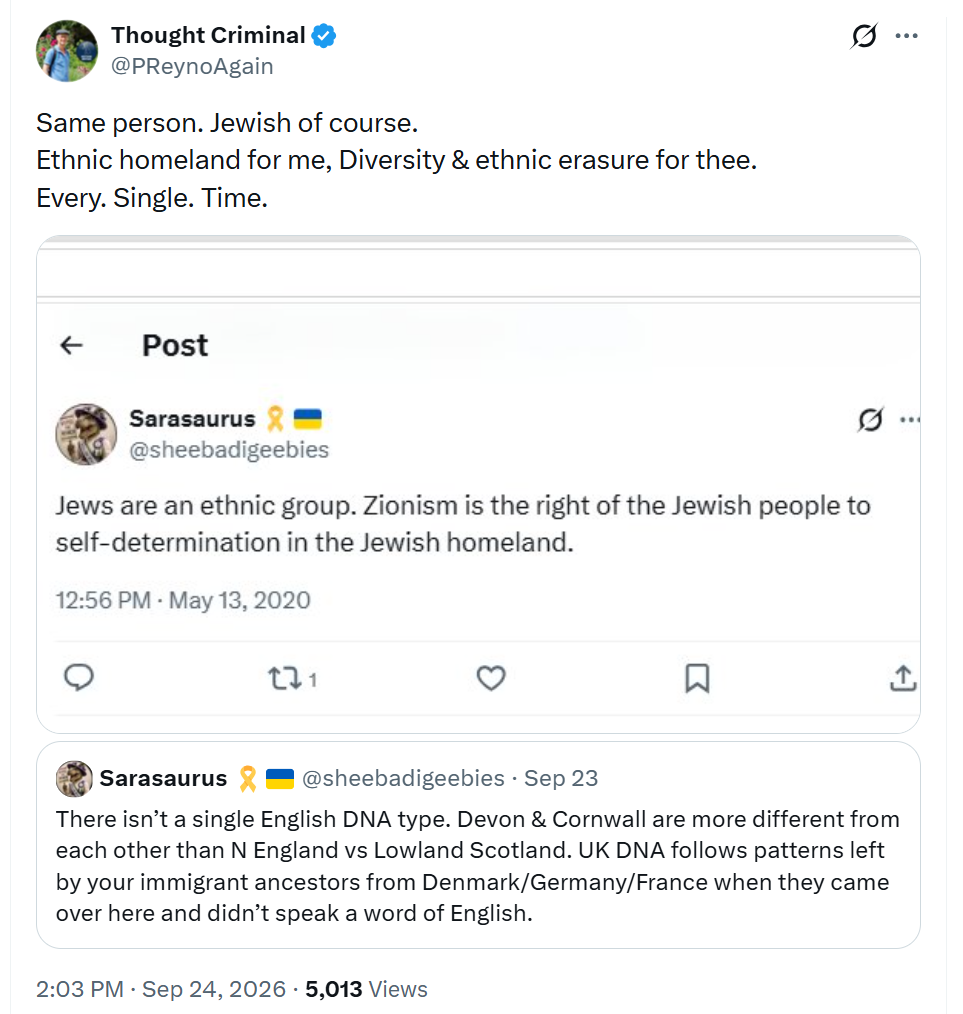The width and height of the screenshot is (963, 1014).
Task: Open the three-dot menu on the main post
Action: (907, 36)
